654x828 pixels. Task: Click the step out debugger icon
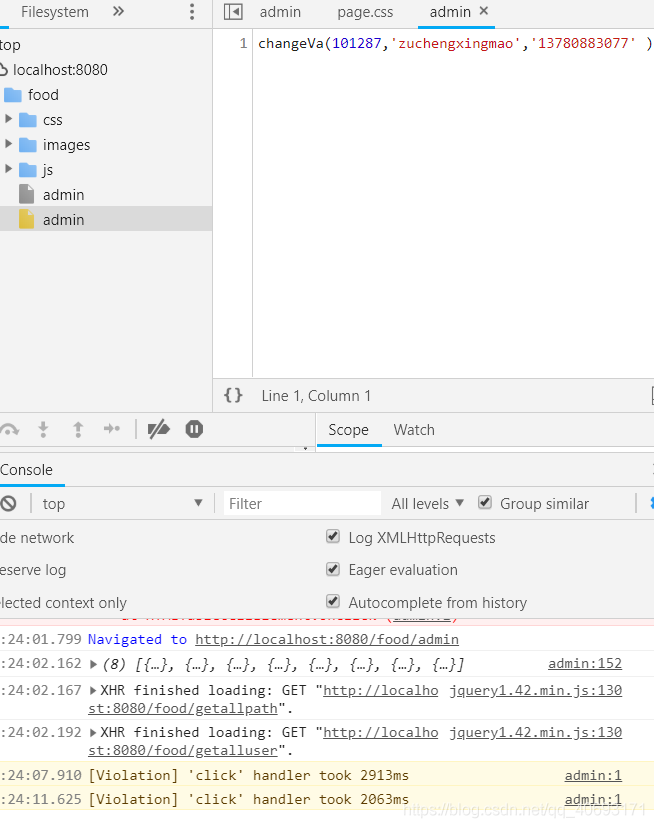click(78, 429)
